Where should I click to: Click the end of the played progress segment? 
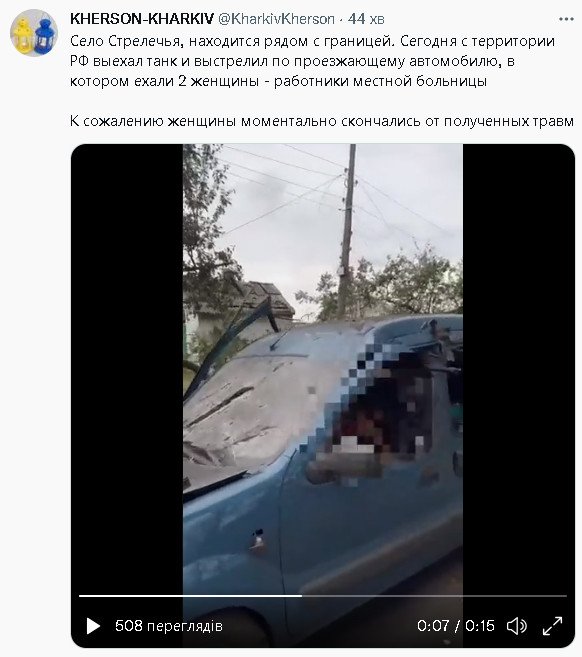(x=301, y=595)
